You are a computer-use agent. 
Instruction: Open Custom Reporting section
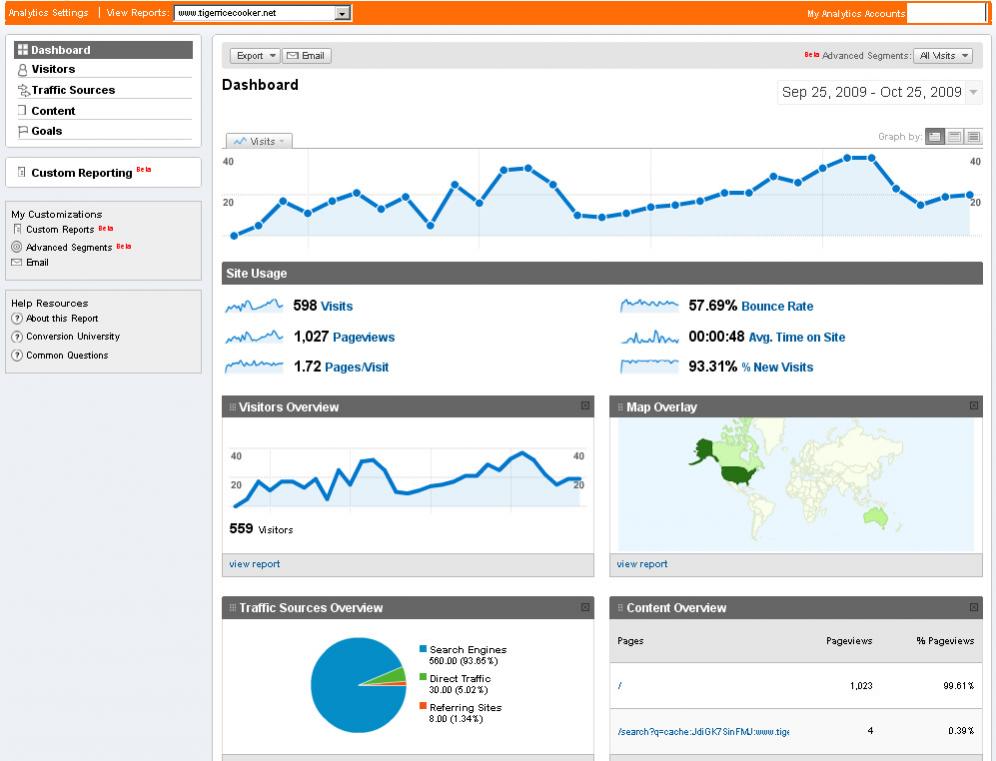click(82, 173)
